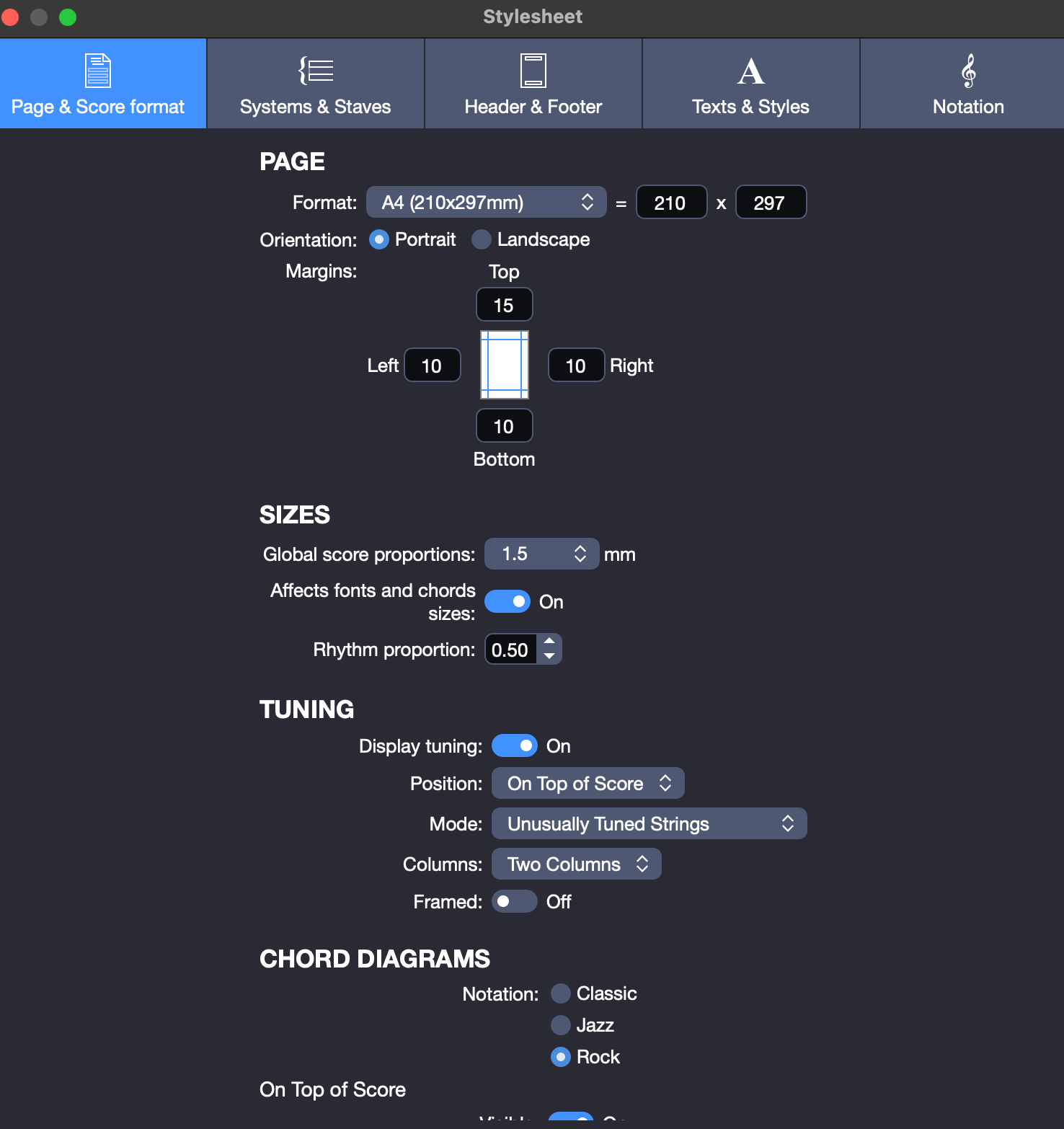Open the Columns dropdown
Screen dimensions: 1064x1129
pos(576,864)
